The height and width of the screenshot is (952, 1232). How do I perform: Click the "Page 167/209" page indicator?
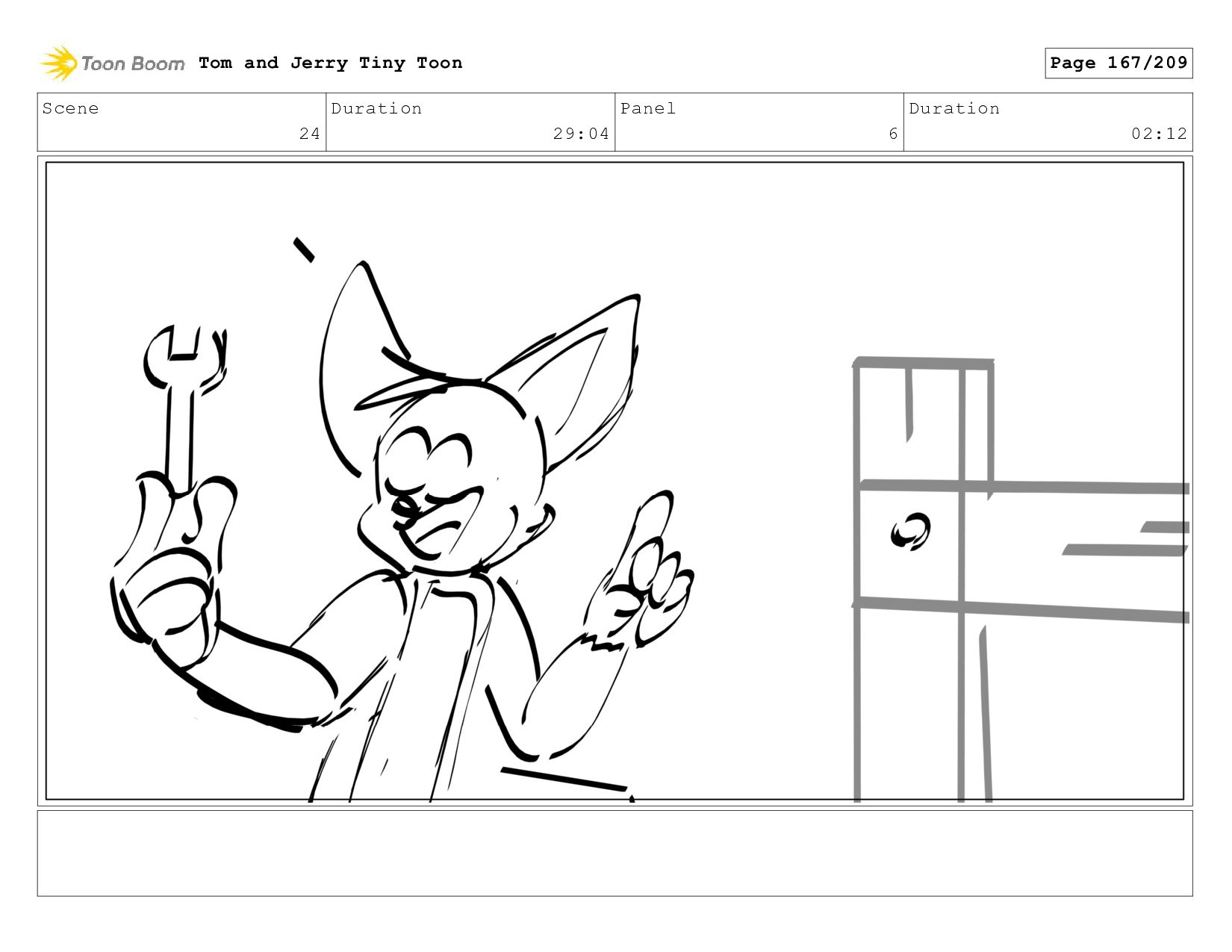click(1119, 63)
